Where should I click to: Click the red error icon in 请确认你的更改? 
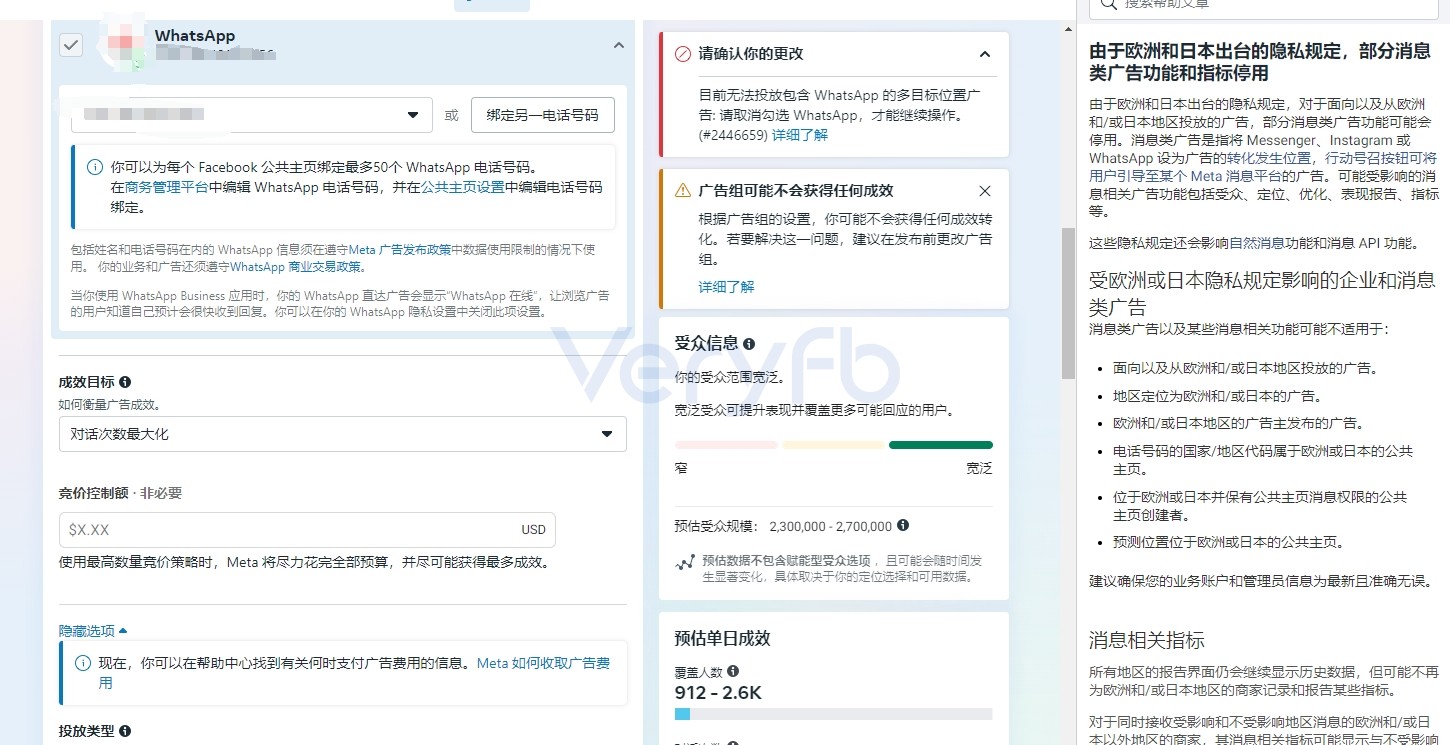(x=683, y=53)
